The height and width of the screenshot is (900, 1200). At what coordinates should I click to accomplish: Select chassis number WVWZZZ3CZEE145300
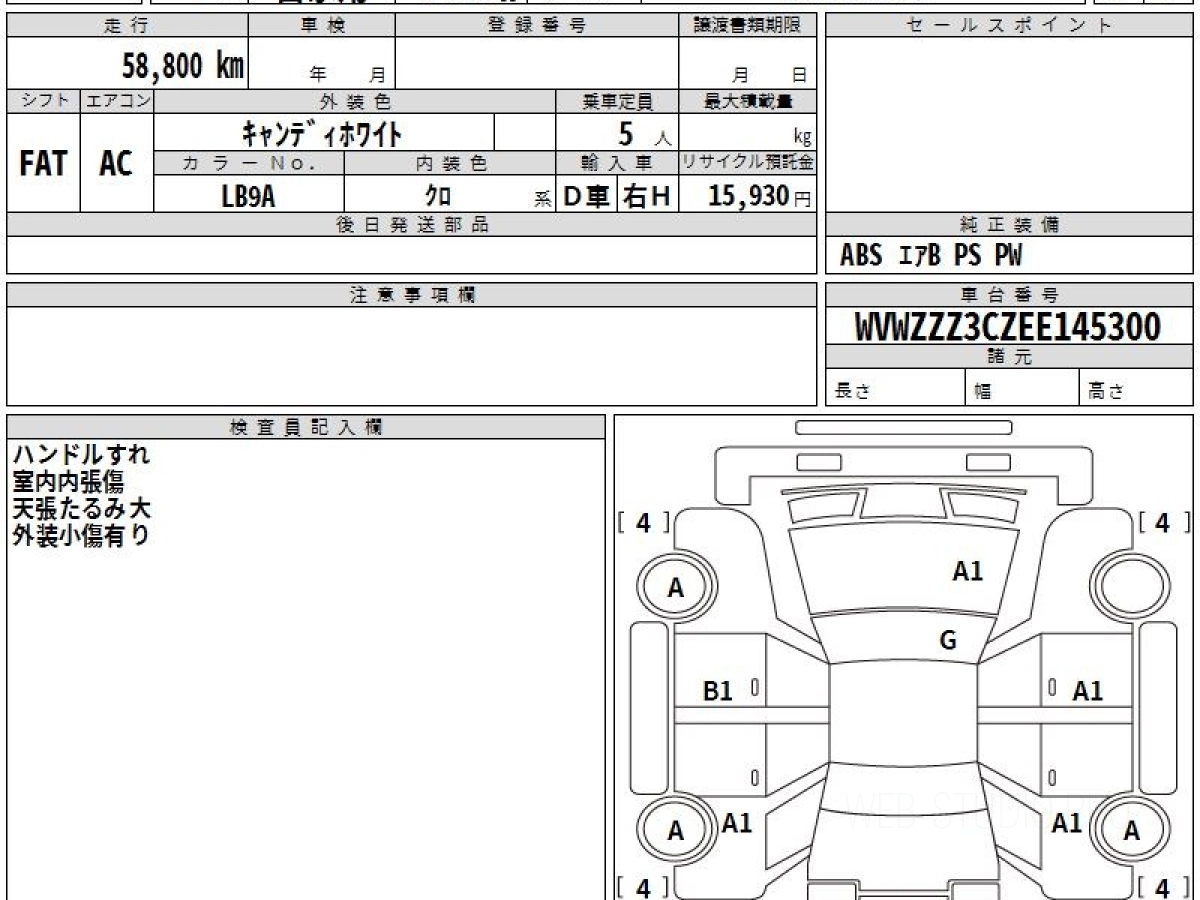click(x=1008, y=327)
